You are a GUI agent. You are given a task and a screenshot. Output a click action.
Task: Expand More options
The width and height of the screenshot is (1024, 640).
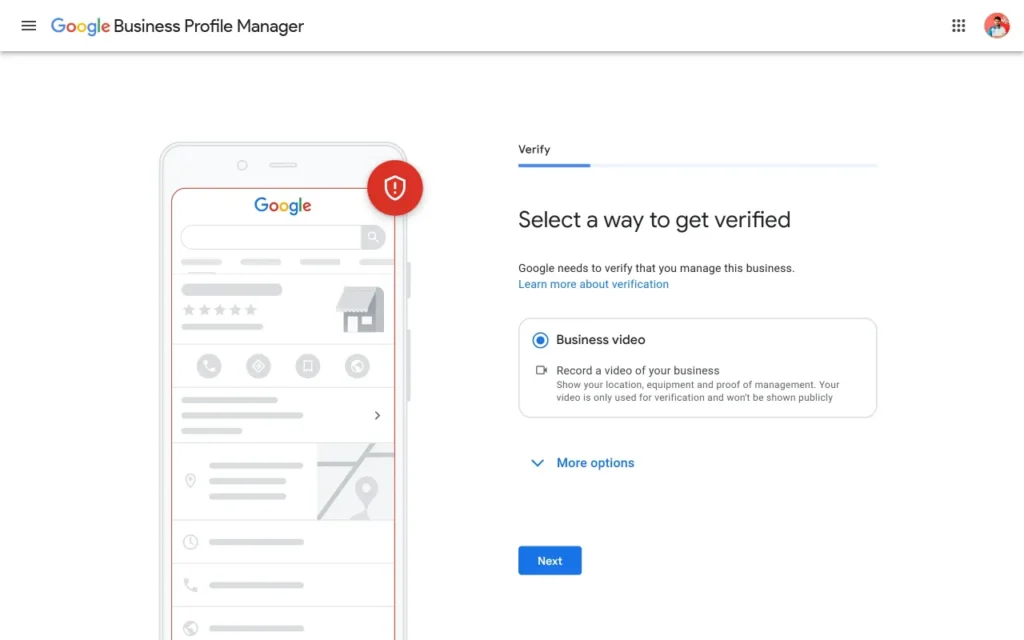coord(583,462)
